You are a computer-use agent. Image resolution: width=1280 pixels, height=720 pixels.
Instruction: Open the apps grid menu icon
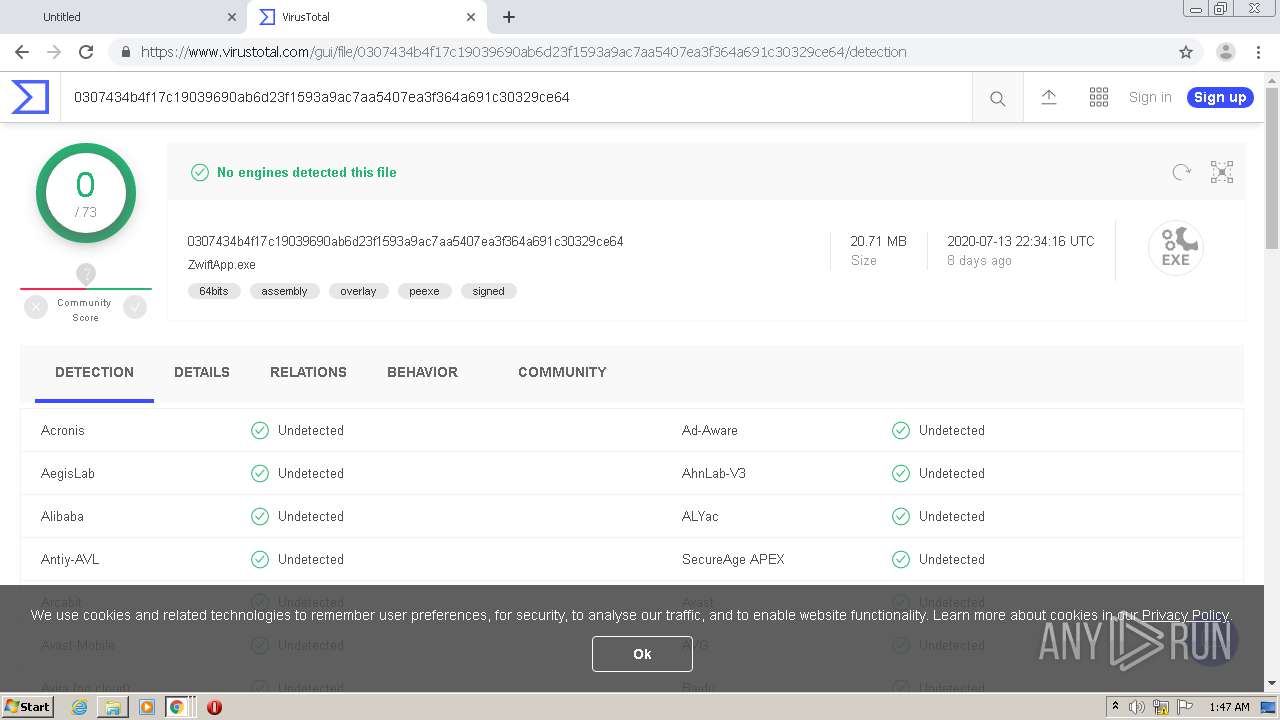(1099, 97)
